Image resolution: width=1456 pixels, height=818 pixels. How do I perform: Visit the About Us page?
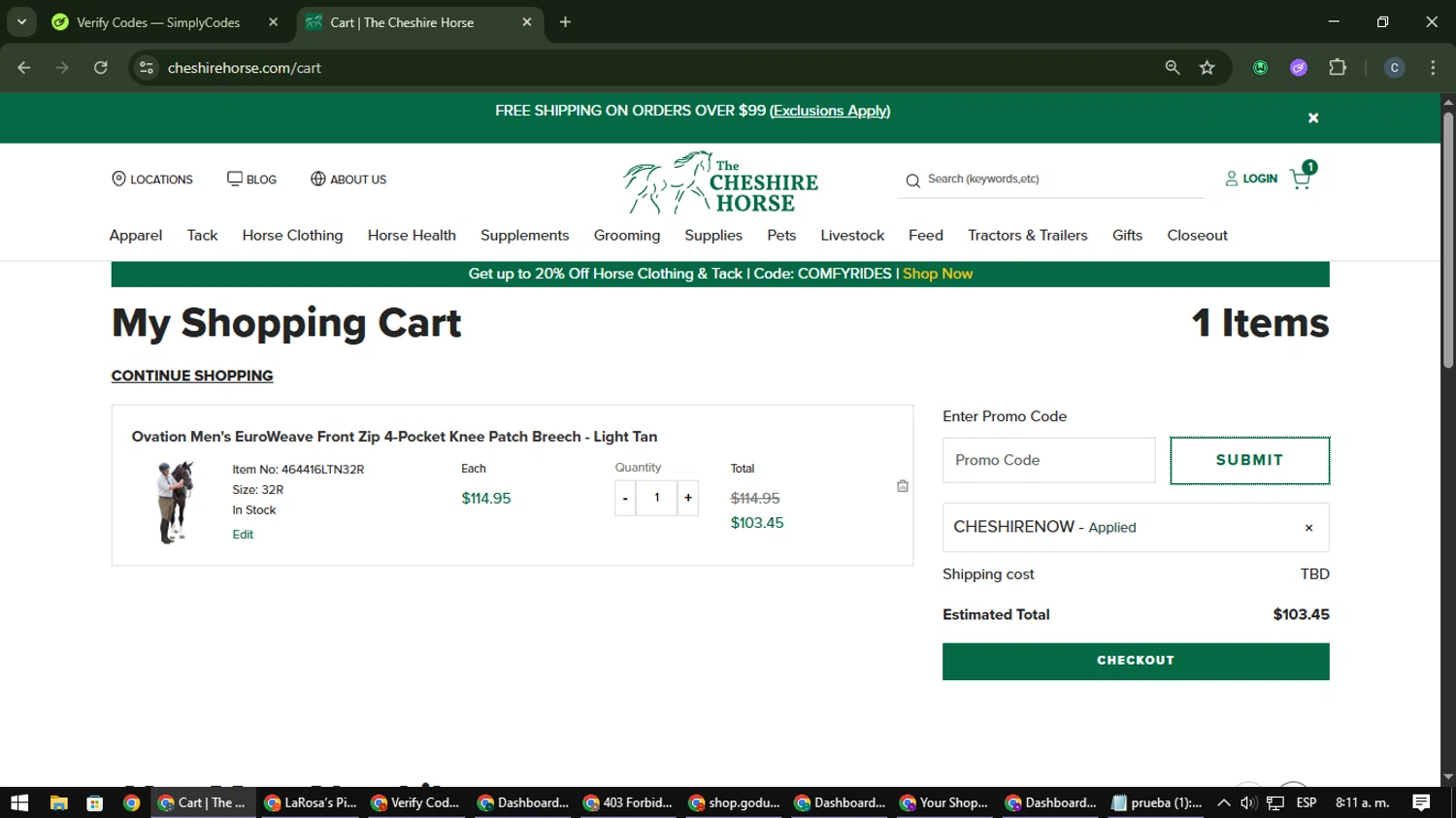347,180
